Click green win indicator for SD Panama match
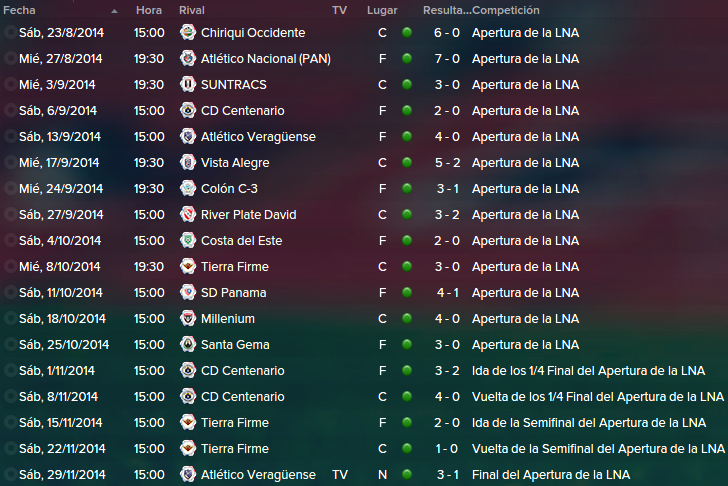The height and width of the screenshot is (486, 728). (407, 292)
